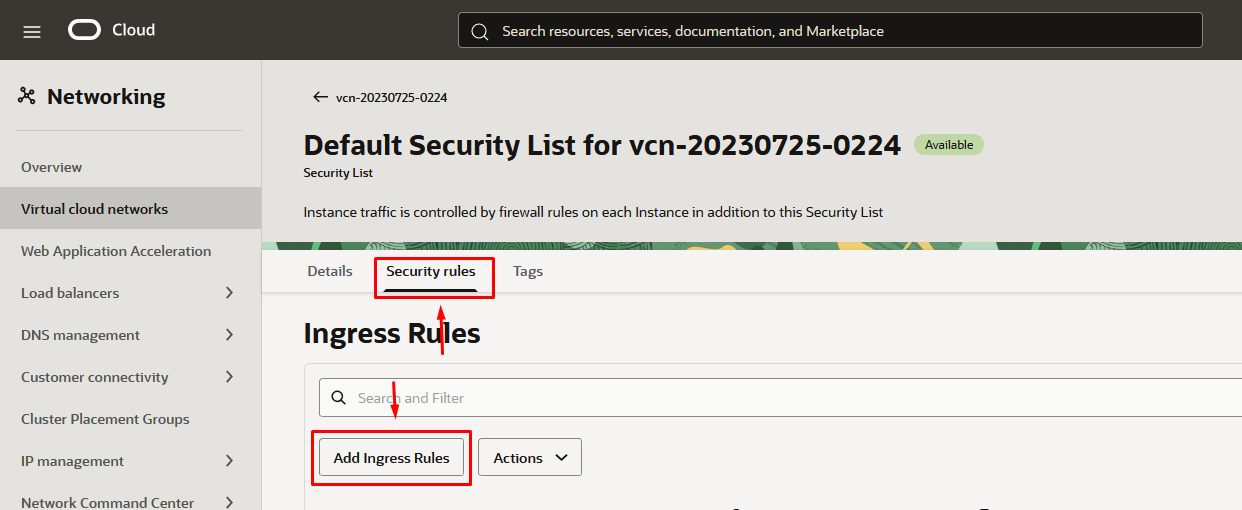Click the Search and Filter magnifier icon
The height and width of the screenshot is (510, 1242).
click(x=338, y=398)
